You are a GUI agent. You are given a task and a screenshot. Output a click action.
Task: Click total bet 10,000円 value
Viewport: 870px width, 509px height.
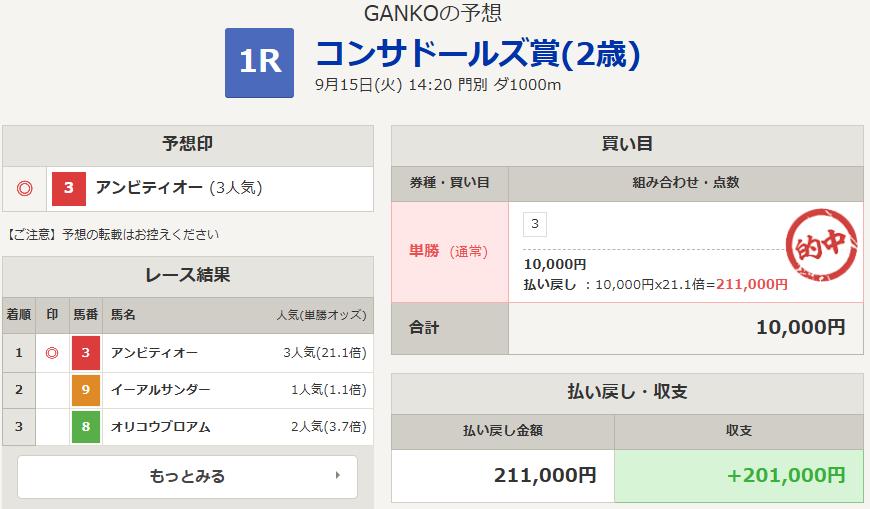[x=801, y=327]
